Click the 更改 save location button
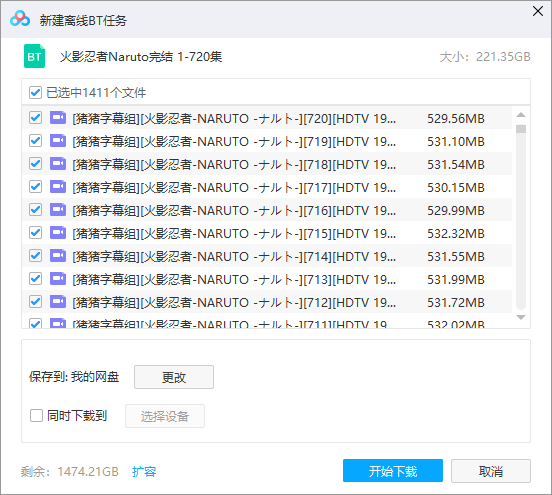This screenshot has height=495, width=552. pos(174,377)
